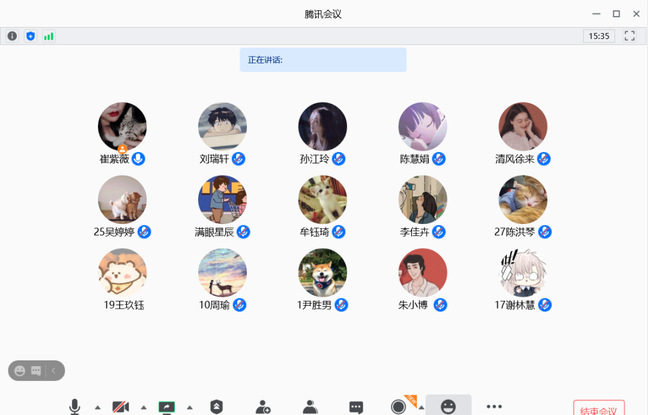Image resolution: width=648 pixels, height=415 pixels.
Task: Open the emoji reactions button
Action: coord(448,406)
